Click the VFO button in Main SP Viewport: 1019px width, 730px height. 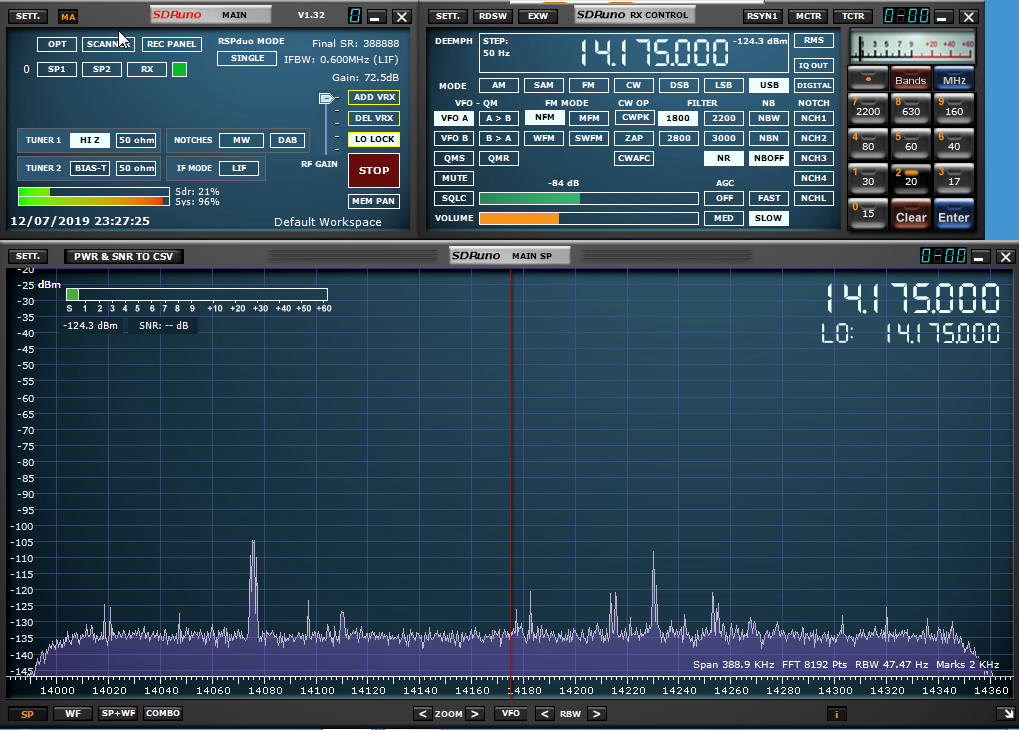click(x=511, y=714)
